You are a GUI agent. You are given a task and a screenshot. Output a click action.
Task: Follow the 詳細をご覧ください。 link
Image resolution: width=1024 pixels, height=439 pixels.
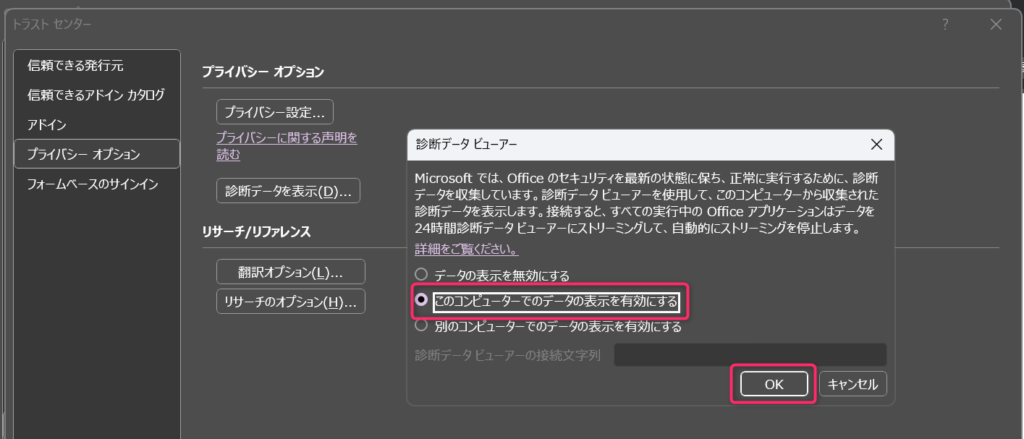tap(467, 250)
